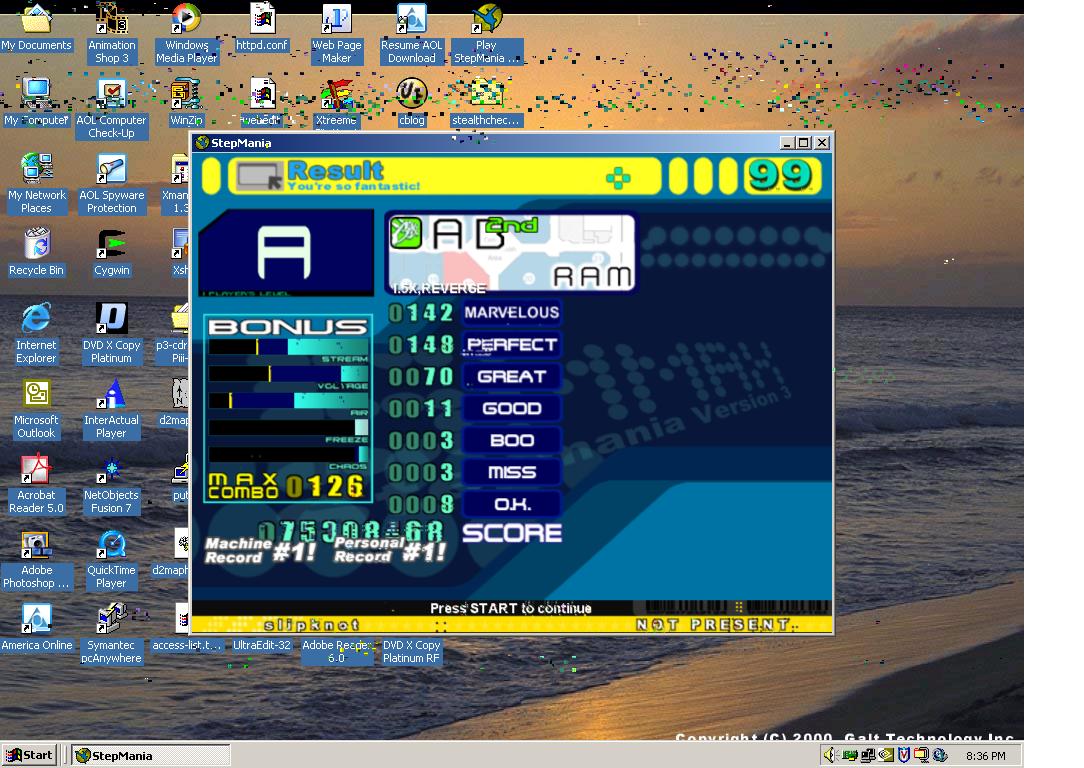
Task: Click the Personal Record #1 badge
Action: coord(390,550)
